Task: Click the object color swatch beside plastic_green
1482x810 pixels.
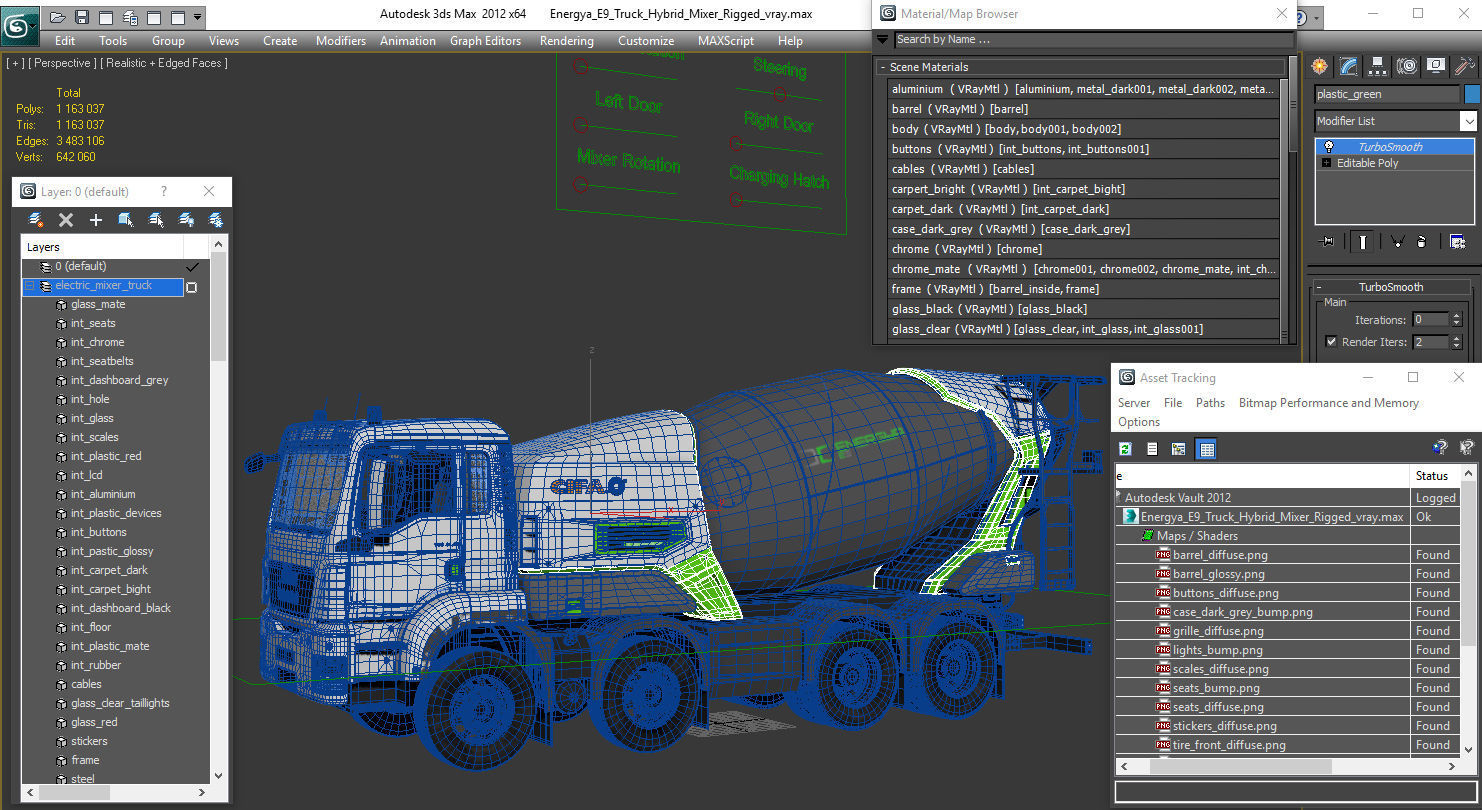Action: (x=1472, y=94)
